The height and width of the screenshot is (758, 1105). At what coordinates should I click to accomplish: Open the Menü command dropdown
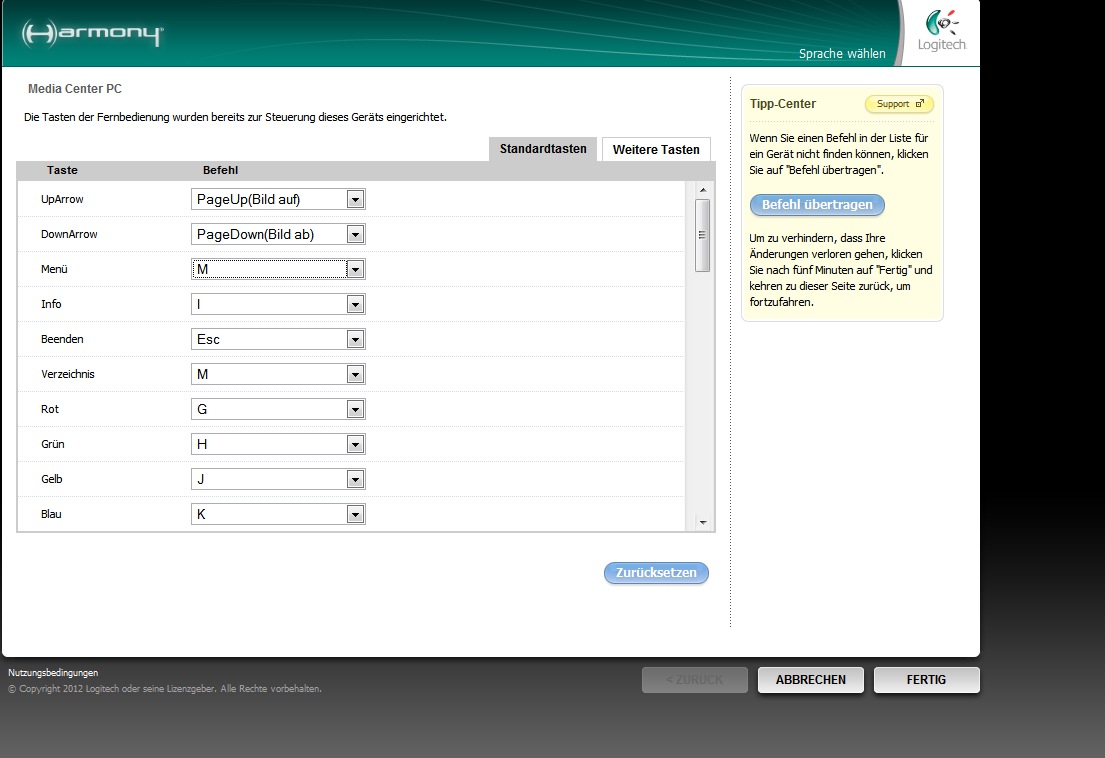278,269
